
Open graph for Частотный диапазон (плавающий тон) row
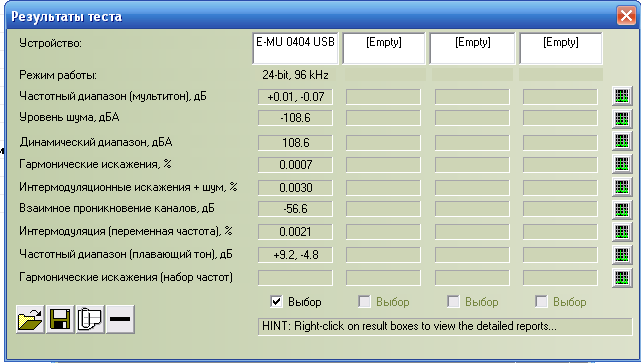click(x=622, y=255)
